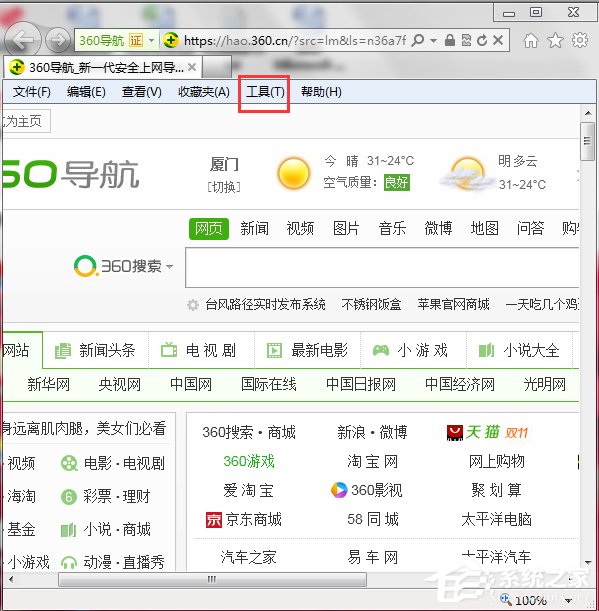
Task: Click the vertical scrollbar thumb
Action: 587,141
